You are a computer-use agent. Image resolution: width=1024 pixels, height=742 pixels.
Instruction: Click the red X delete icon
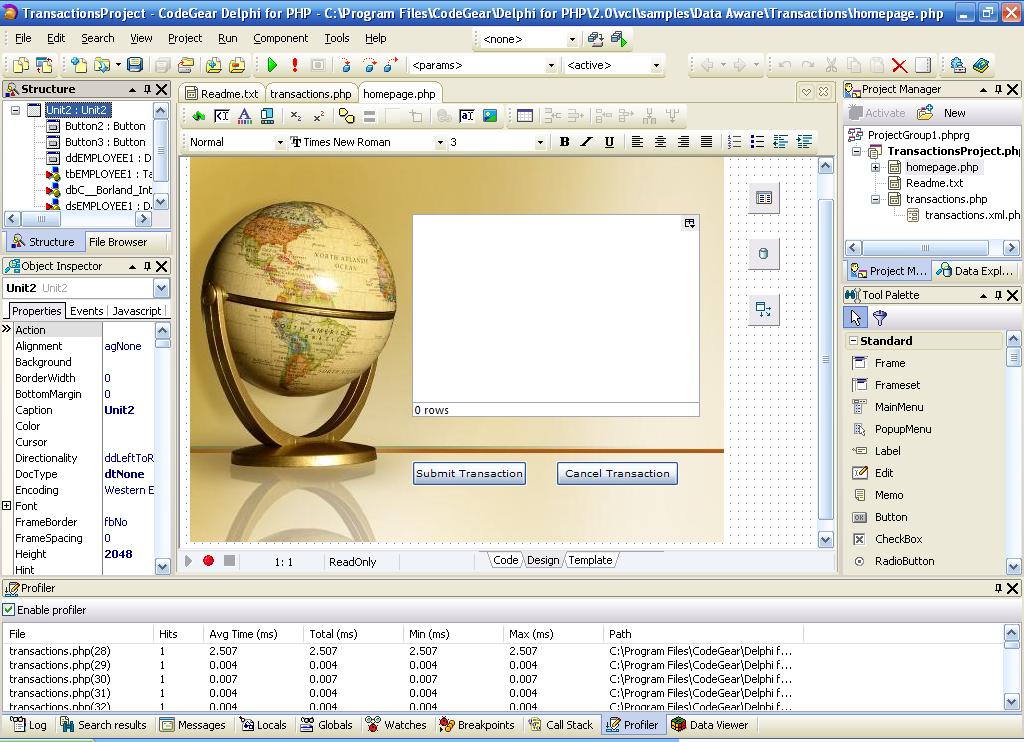tap(899, 65)
